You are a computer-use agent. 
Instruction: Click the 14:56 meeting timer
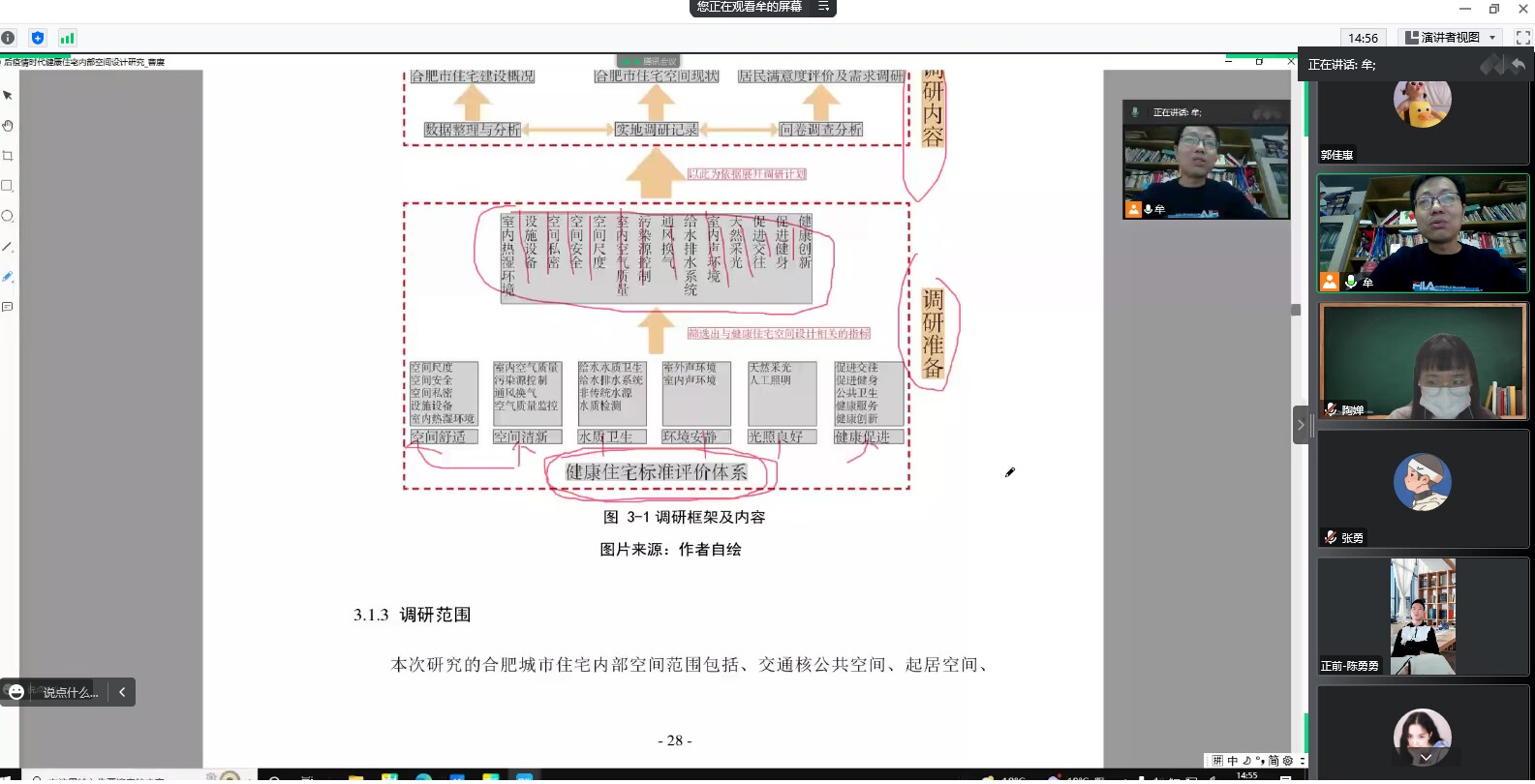pyautogui.click(x=1363, y=38)
